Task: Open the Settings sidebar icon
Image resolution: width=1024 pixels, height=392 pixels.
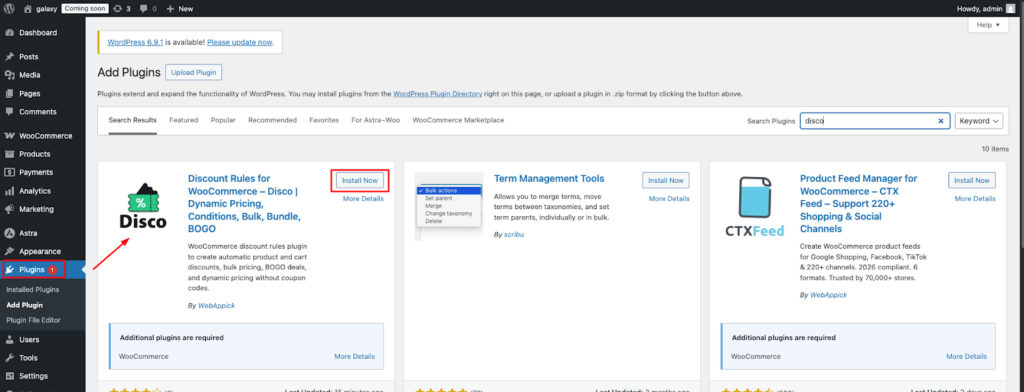Action: 10,376
